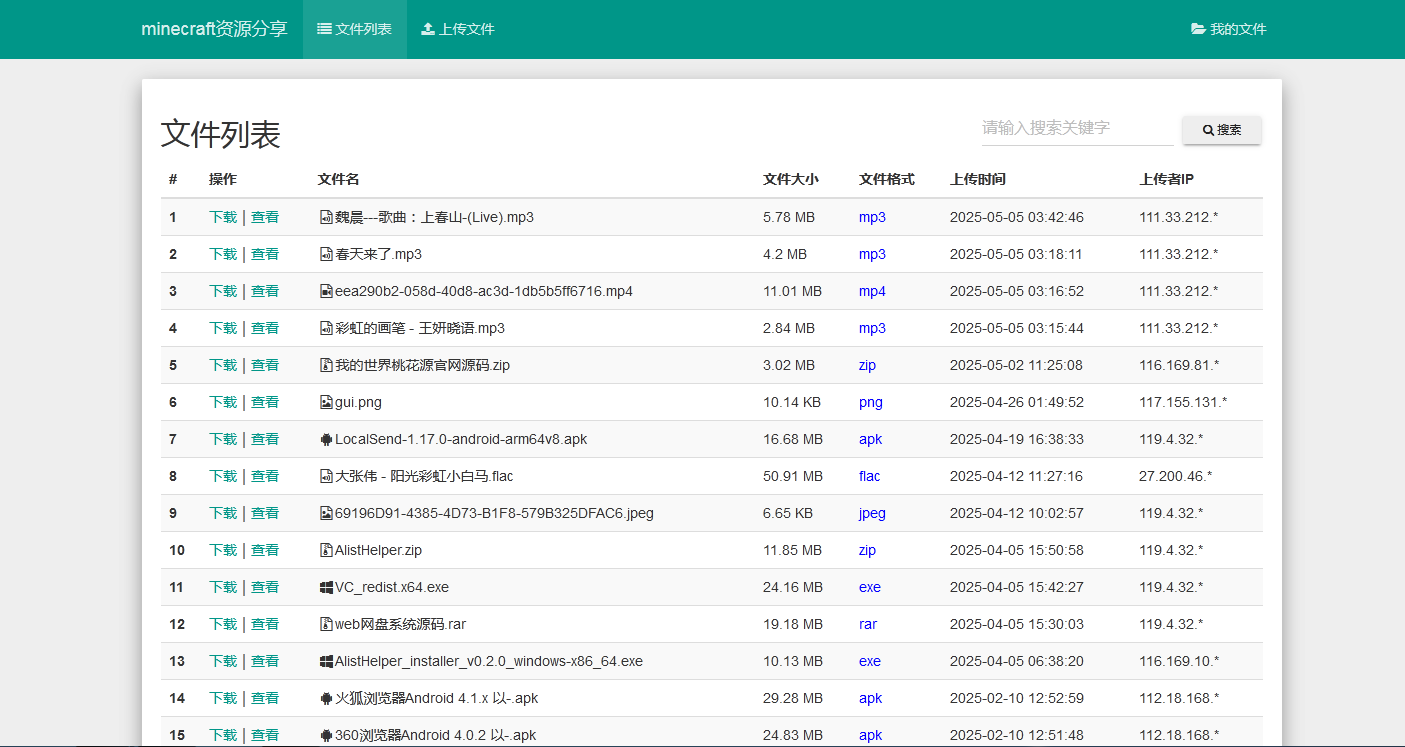Viewport: 1405px width, 747px height.
Task: Download web网盘系统源码.rar file
Action: click(223, 624)
